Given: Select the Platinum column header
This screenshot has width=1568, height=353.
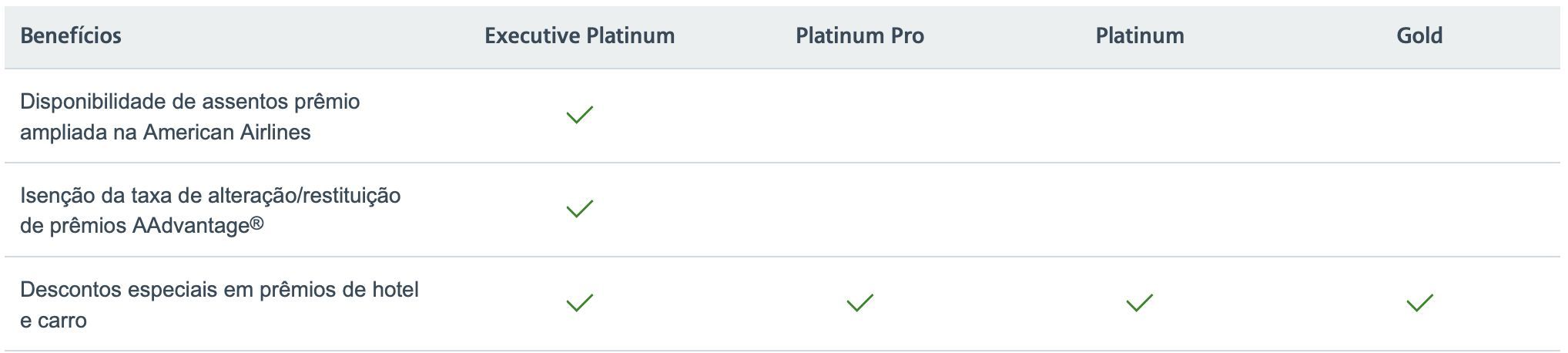Looking at the screenshot, I should 1140,35.
